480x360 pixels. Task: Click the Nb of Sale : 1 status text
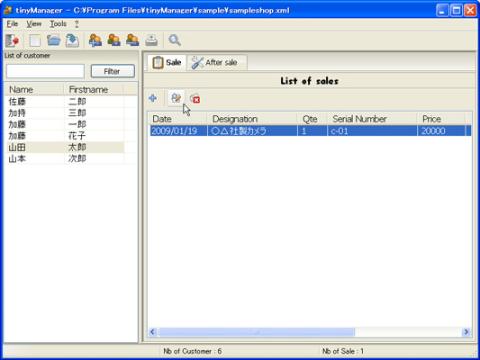click(x=343, y=351)
